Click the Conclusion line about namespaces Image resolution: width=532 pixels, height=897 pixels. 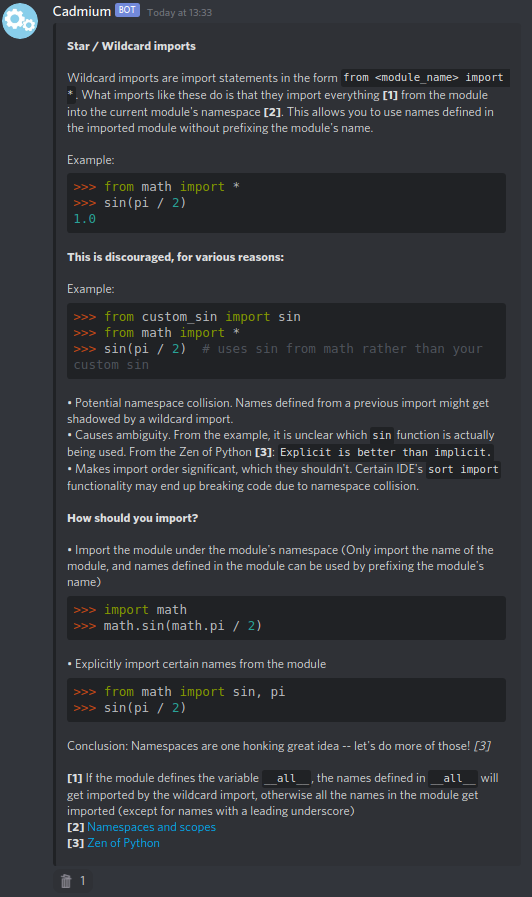279,746
